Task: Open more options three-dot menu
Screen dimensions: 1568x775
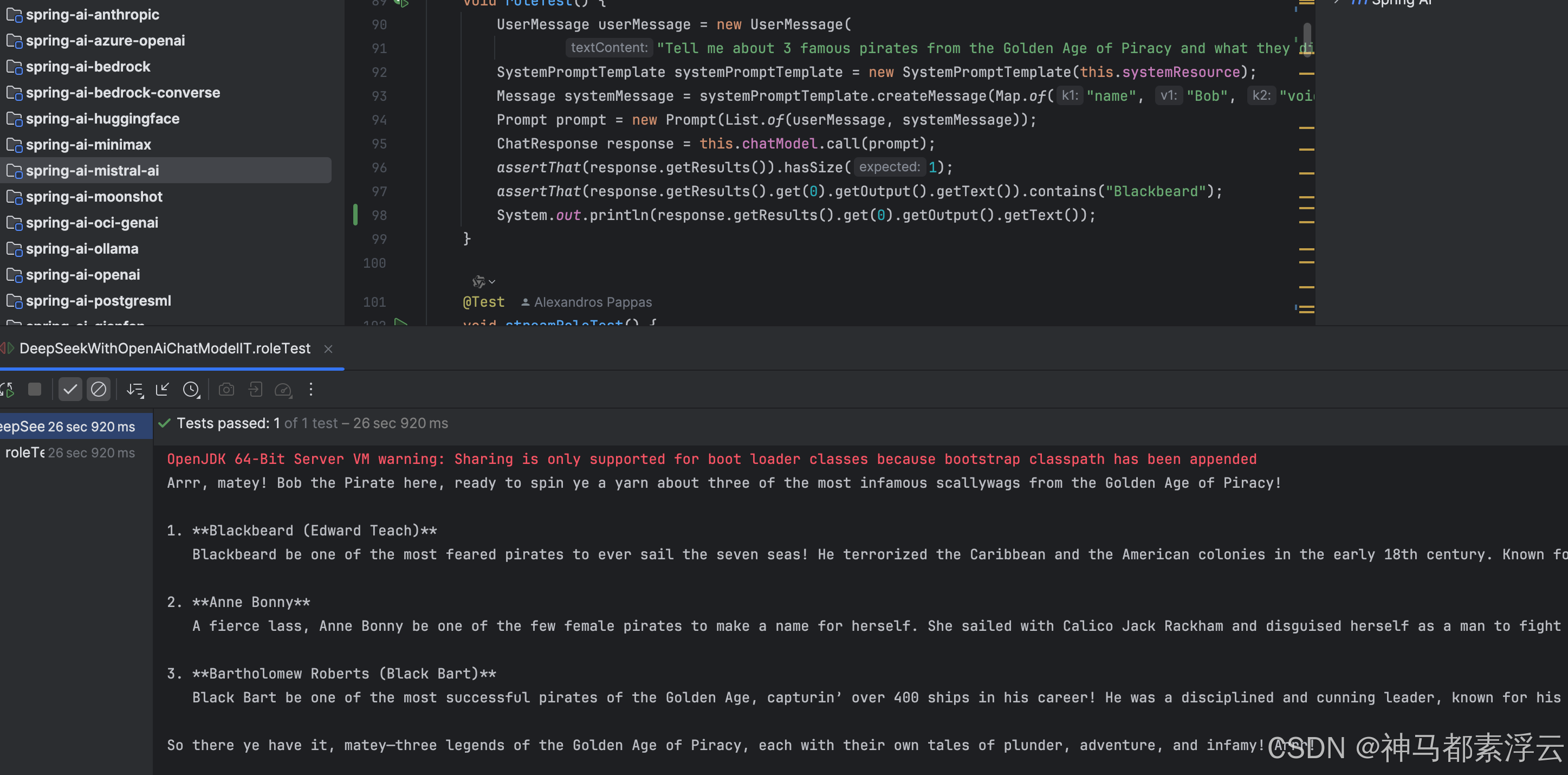Action: 311,390
